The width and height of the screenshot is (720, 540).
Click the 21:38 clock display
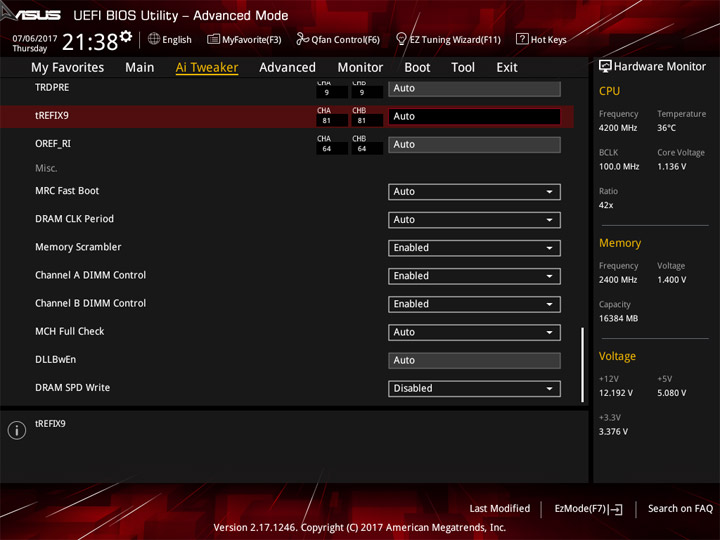point(90,42)
